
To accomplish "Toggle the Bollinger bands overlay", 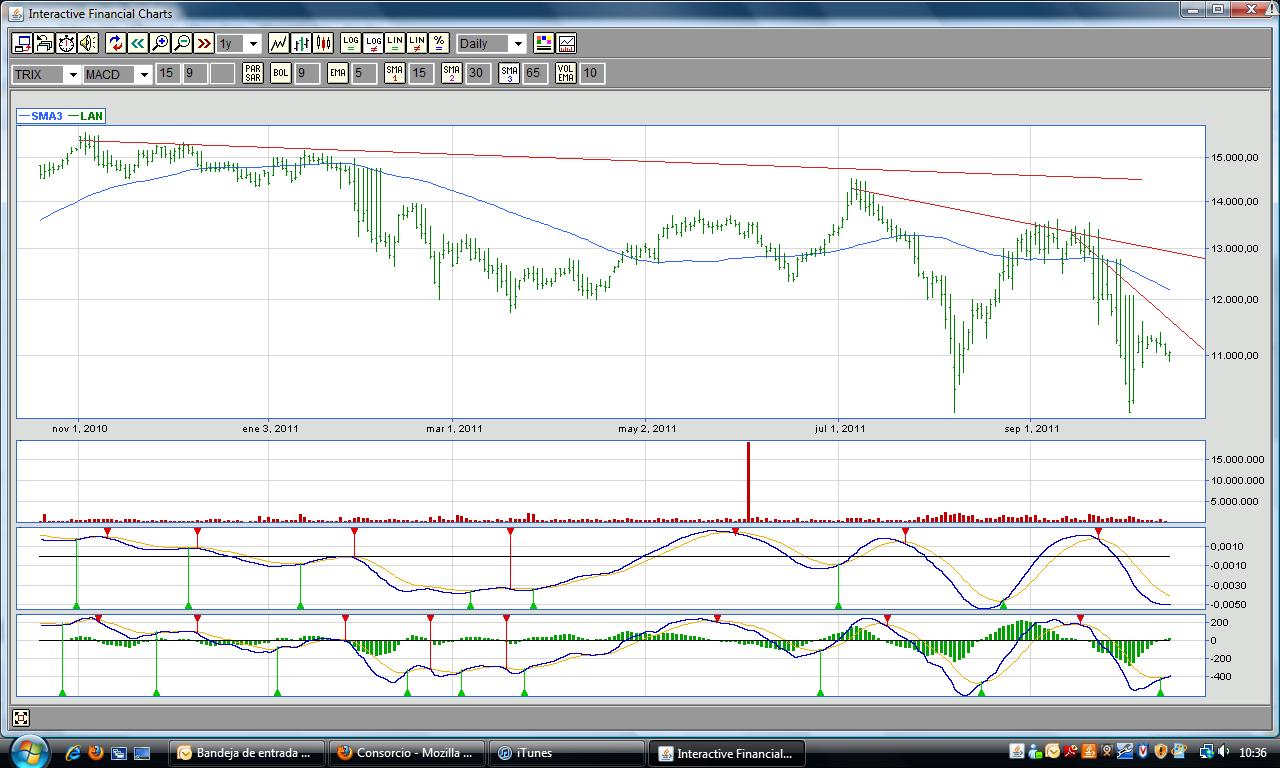I will 281,73.
